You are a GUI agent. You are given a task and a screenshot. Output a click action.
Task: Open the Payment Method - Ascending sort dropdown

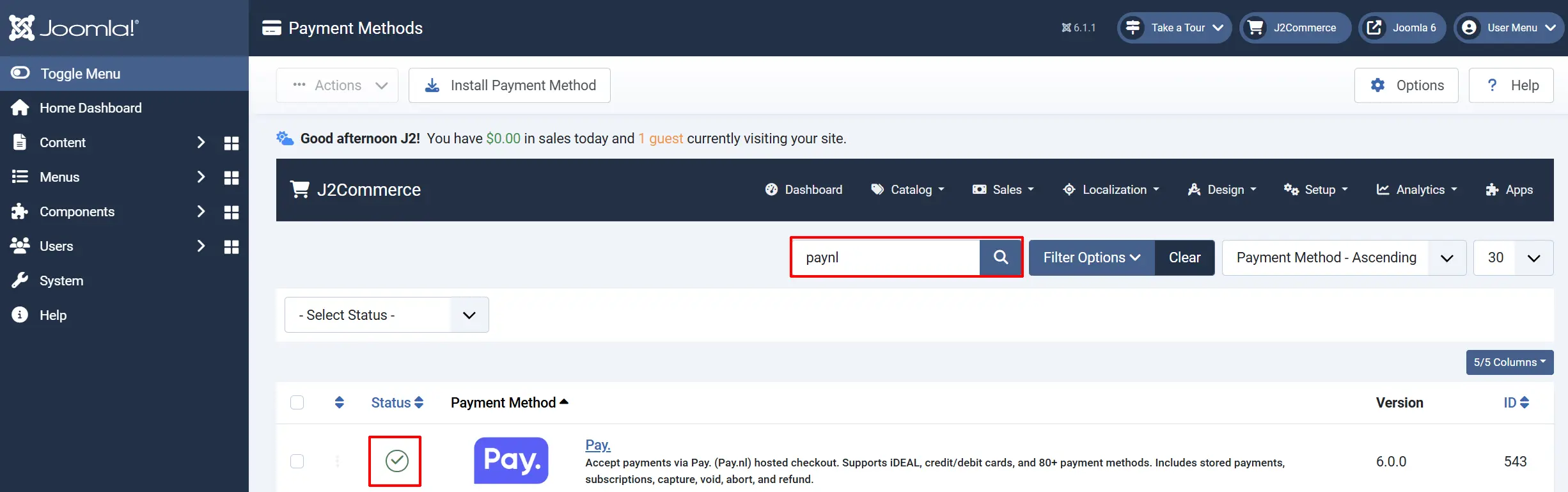point(1344,257)
